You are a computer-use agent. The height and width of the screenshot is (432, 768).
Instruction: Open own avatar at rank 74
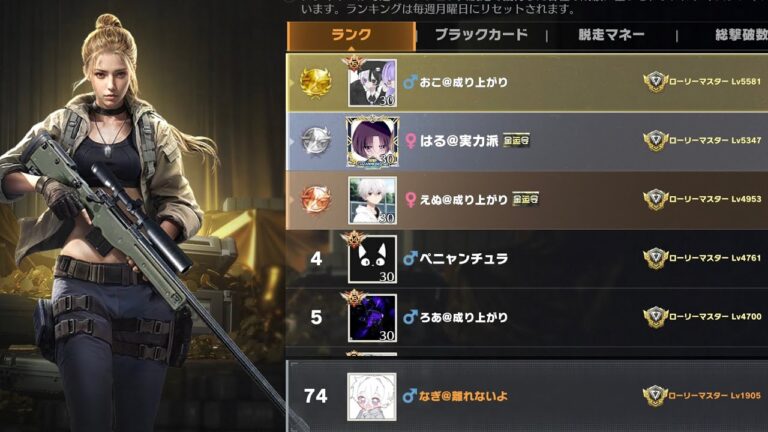click(372, 396)
